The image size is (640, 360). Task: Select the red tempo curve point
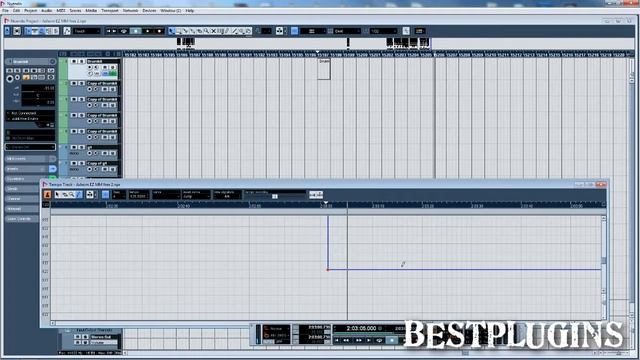coord(328,269)
